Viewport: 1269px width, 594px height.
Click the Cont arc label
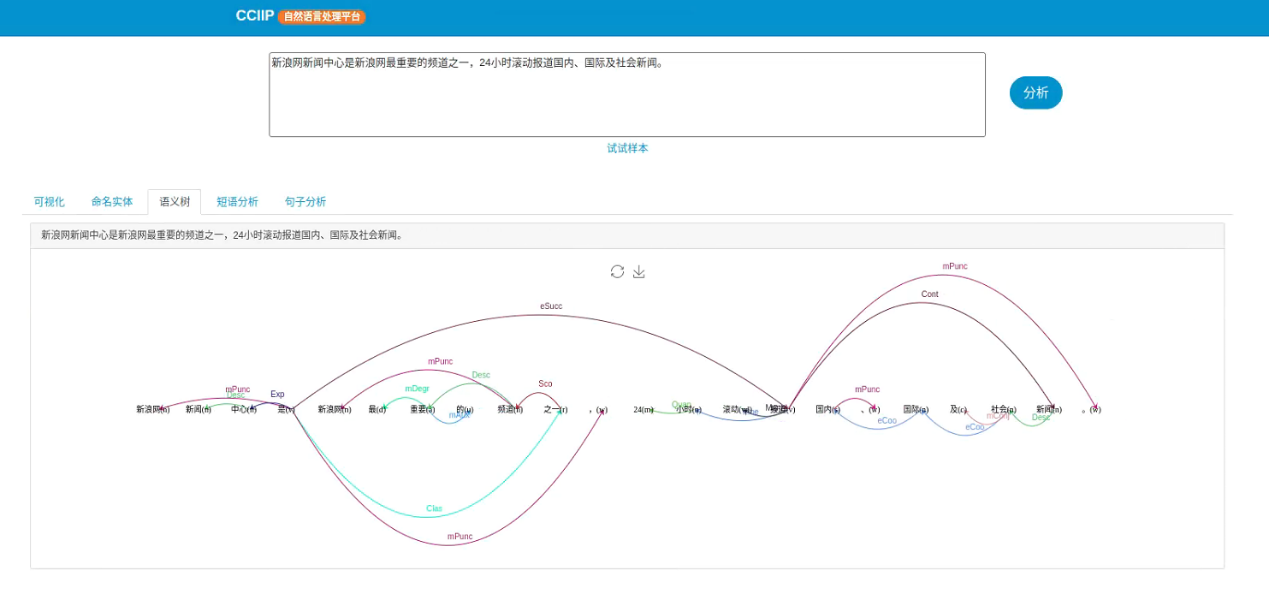930,294
